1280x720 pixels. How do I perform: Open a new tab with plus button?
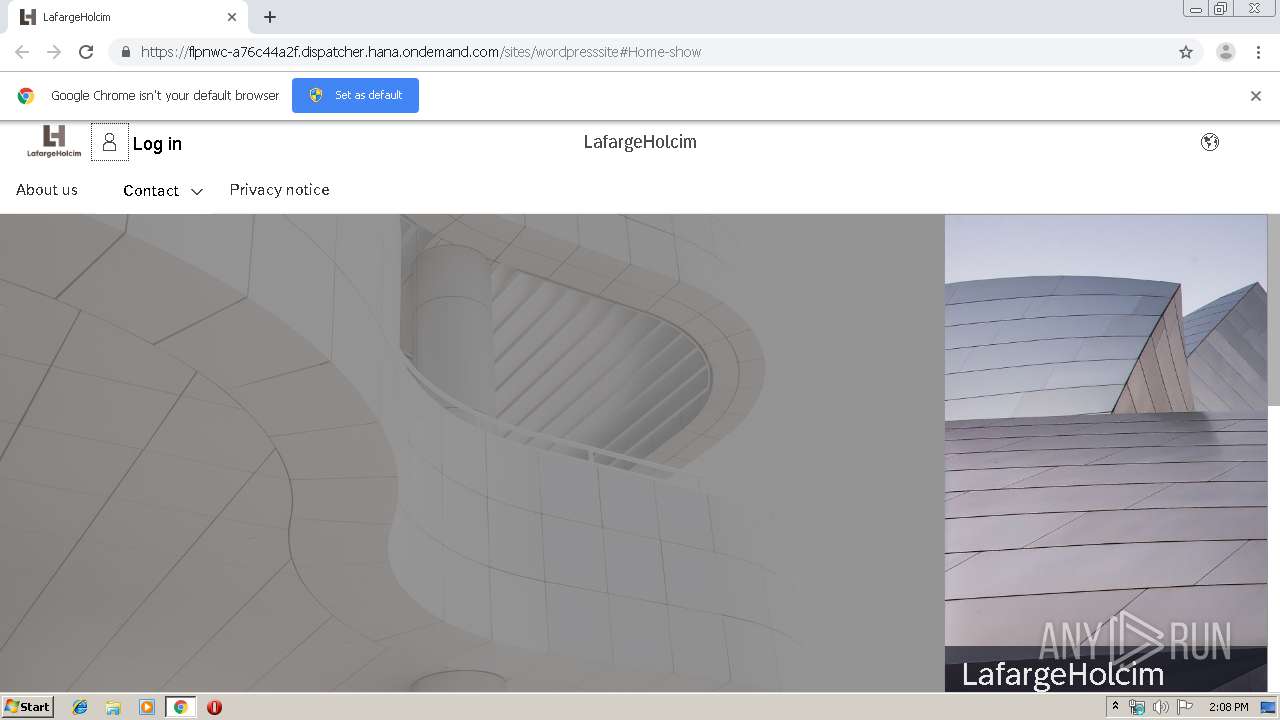[270, 17]
